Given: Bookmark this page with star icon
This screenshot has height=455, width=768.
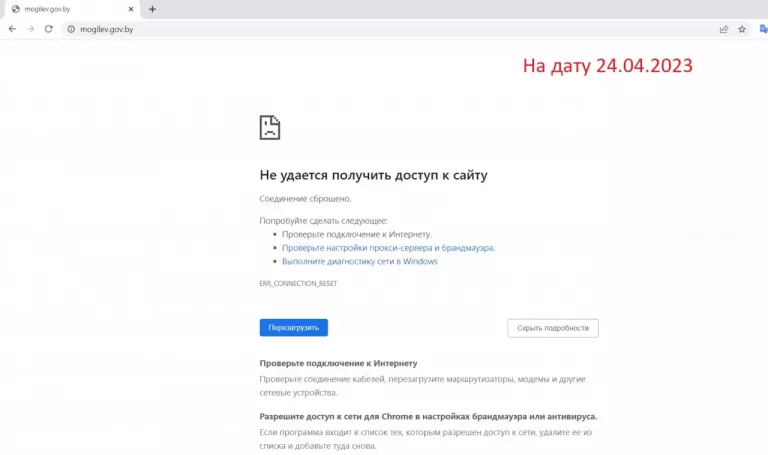Looking at the screenshot, I should 742,30.
